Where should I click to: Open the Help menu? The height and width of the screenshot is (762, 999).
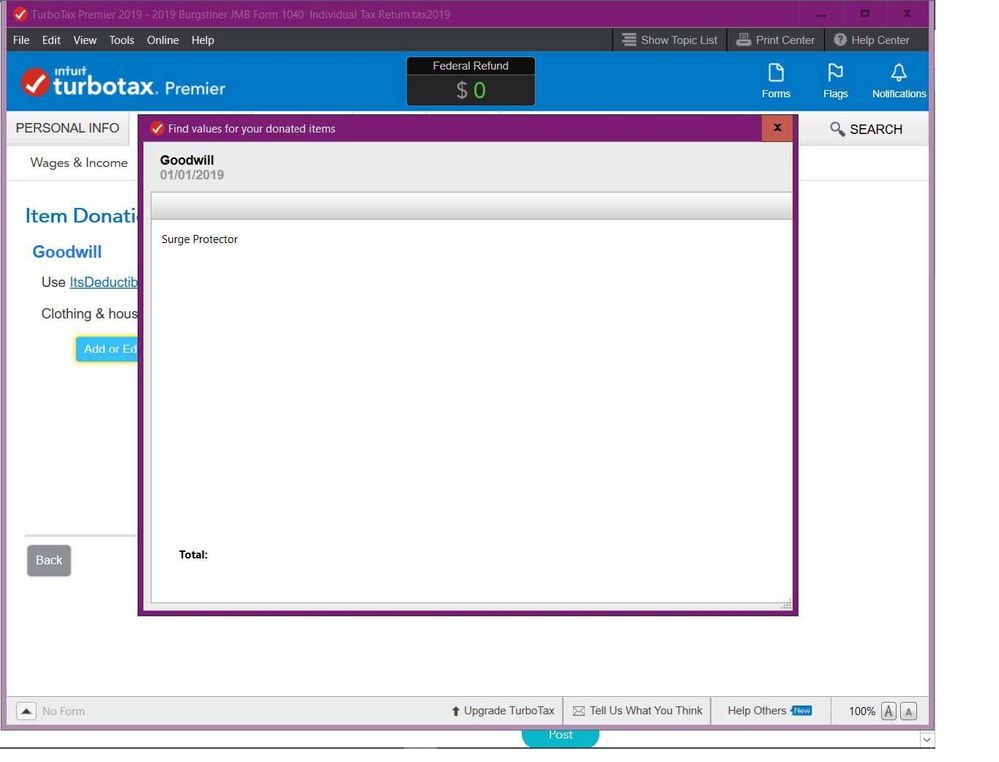[203, 40]
